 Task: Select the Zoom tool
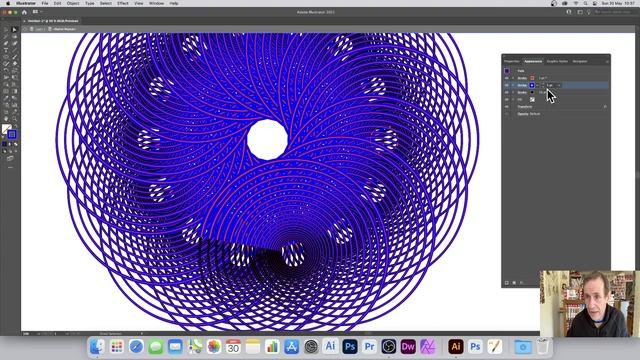pyautogui.click(x=15, y=119)
